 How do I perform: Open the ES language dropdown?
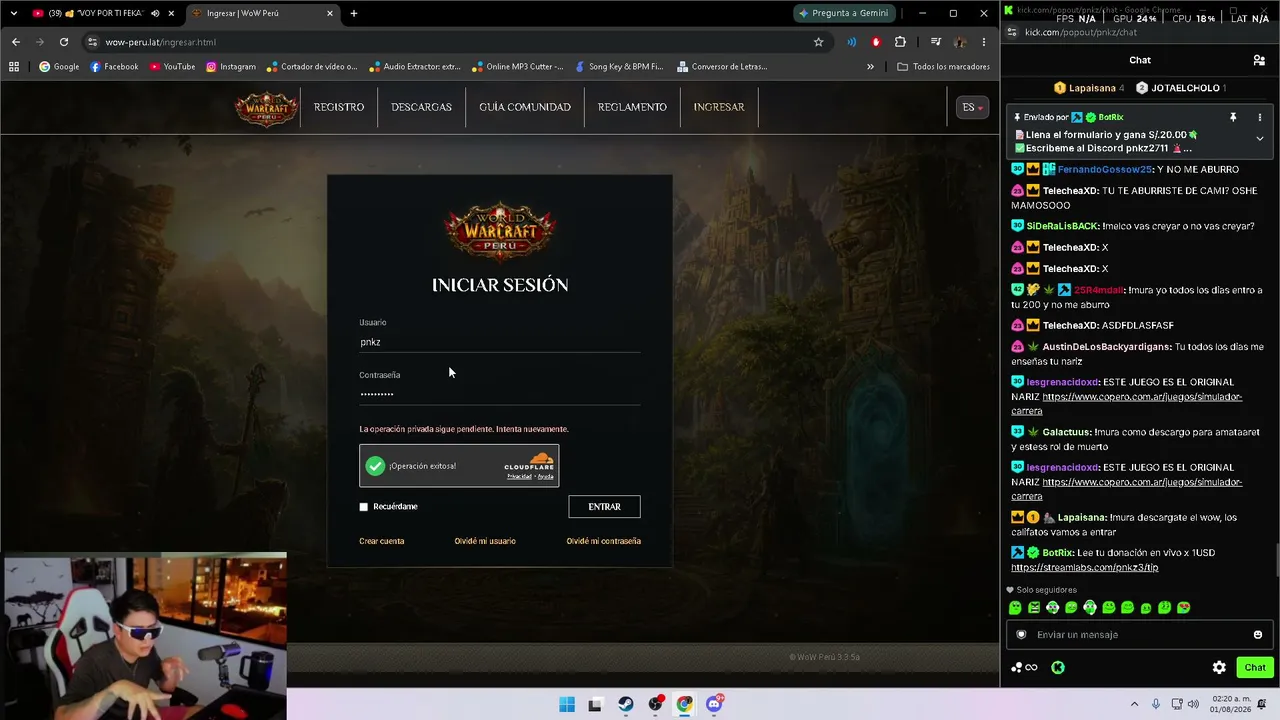[973, 107]
